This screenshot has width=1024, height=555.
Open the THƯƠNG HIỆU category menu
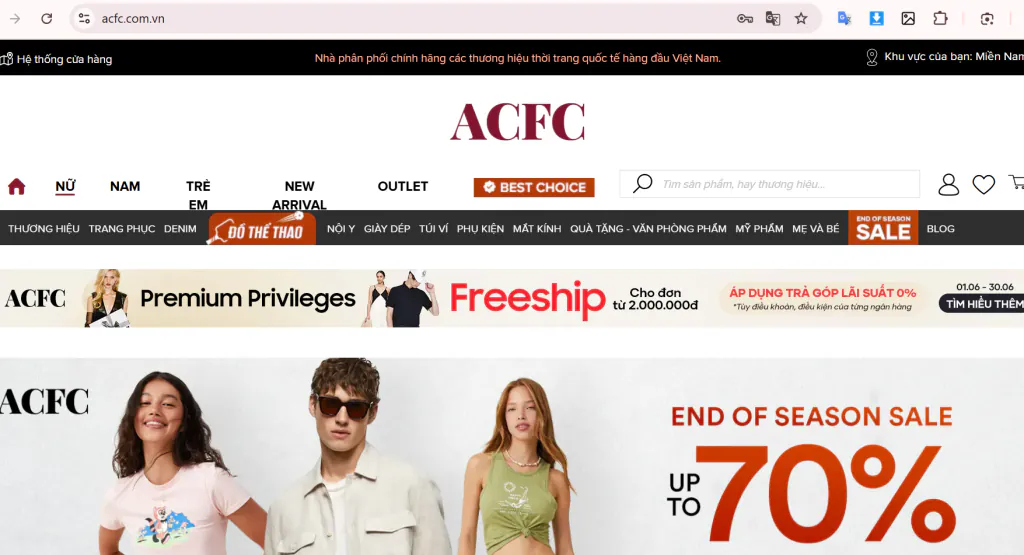pos(44,229)
